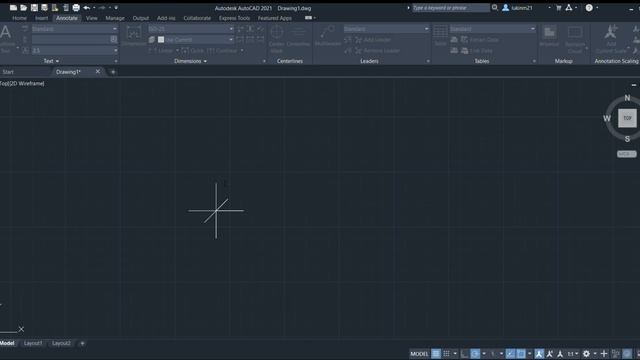Screen dimensions: 640x360
Task: Toggle ortho mode in status bar
Action: pyautogui.click(x=464, y=354)
